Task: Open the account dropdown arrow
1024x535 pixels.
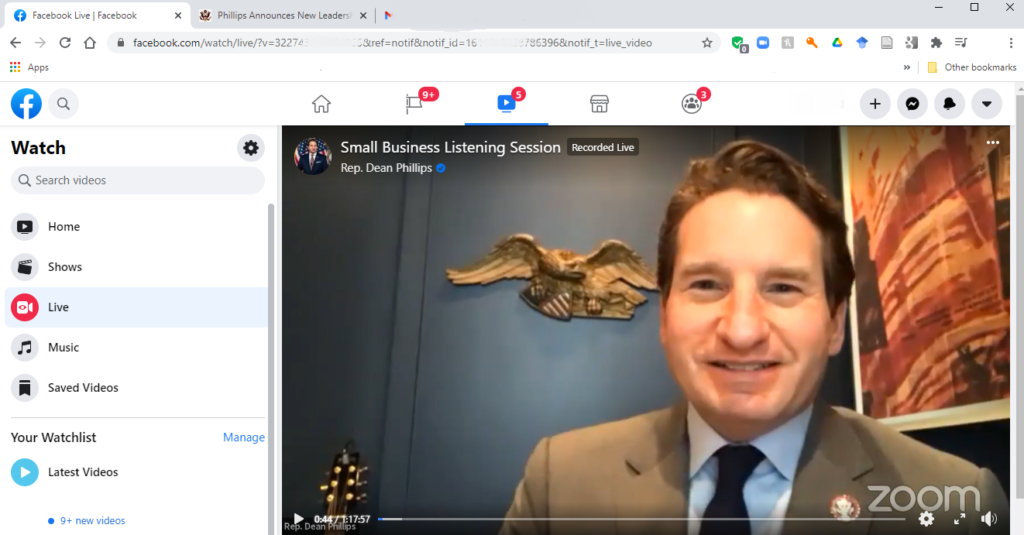Action: pyautogui.click(x=986, y=104)
